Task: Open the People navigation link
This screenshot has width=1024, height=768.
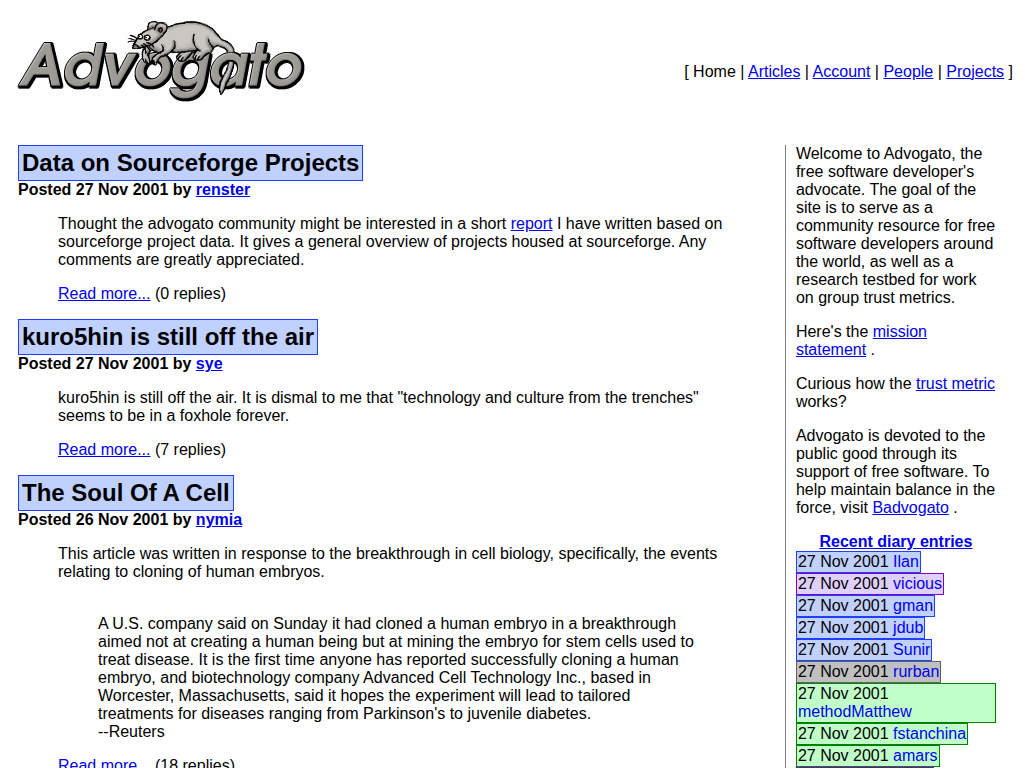Action: click(908, 71)
